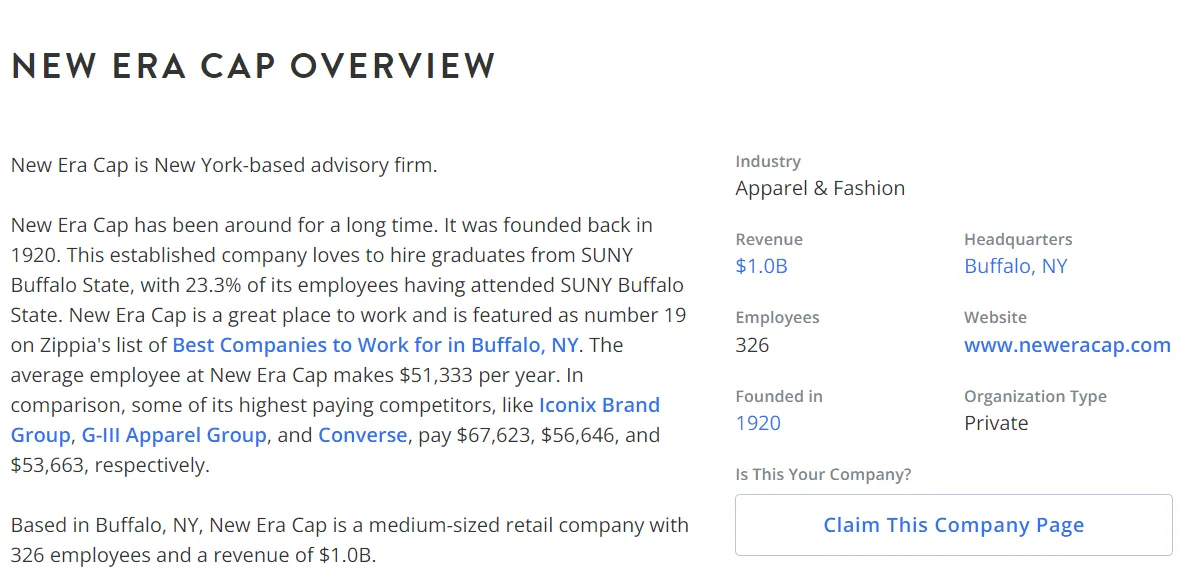Click the New York-based advisory firm sentence

(224, 165)
